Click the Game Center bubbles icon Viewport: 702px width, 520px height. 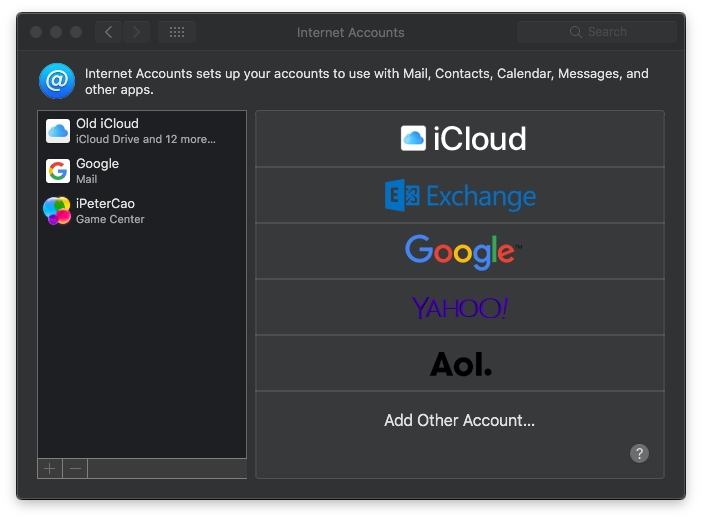(57, 211)
